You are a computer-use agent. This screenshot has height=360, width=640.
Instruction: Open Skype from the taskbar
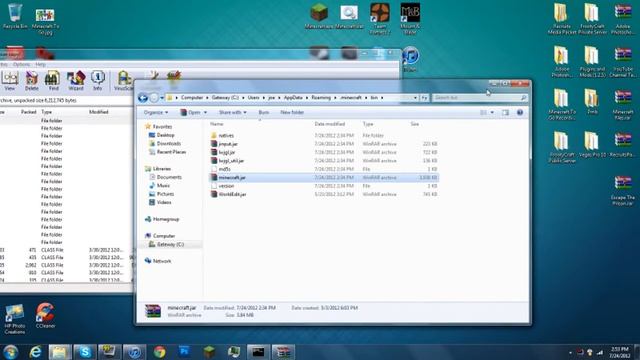pyautogui.click(x=85, y=352)
